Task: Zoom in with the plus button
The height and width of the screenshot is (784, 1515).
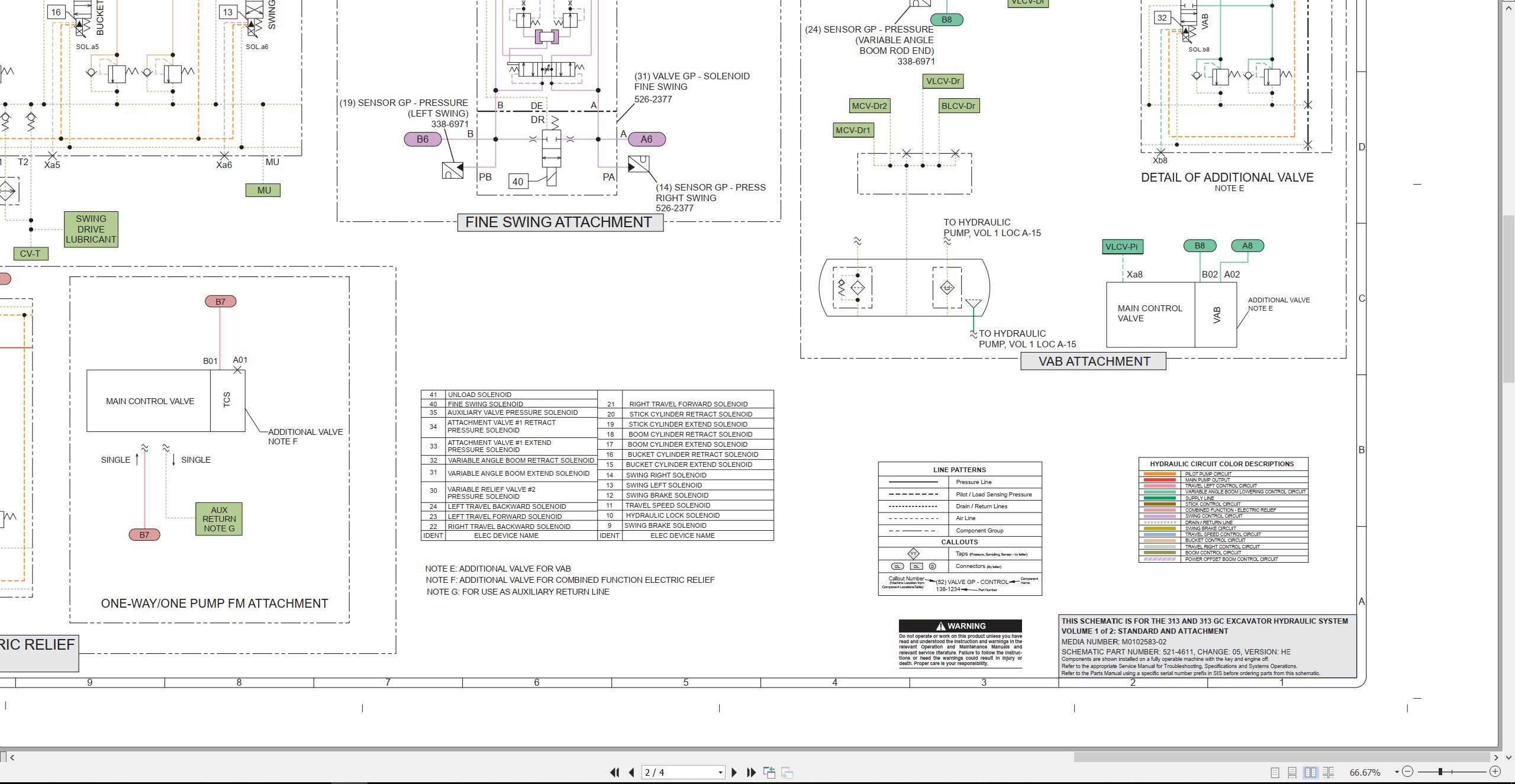Action: coord(1495,772)
